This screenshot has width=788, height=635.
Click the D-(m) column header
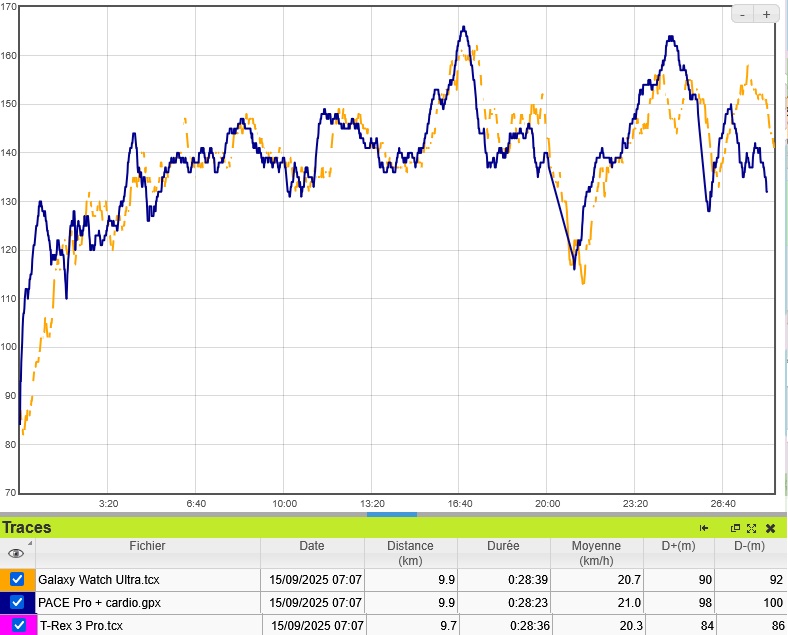coord(750,546)
